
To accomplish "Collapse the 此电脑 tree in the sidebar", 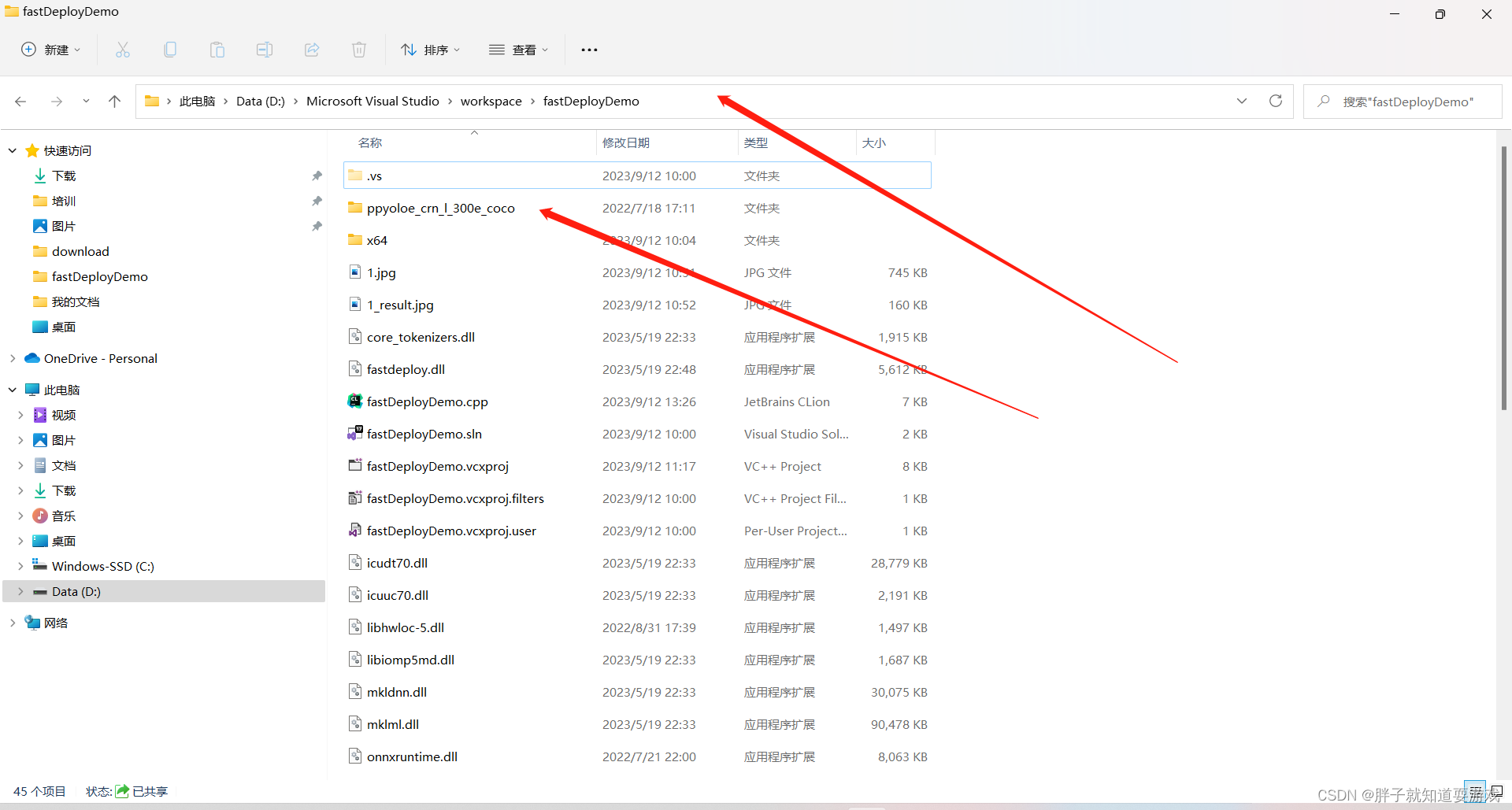I will coord(12,389).
